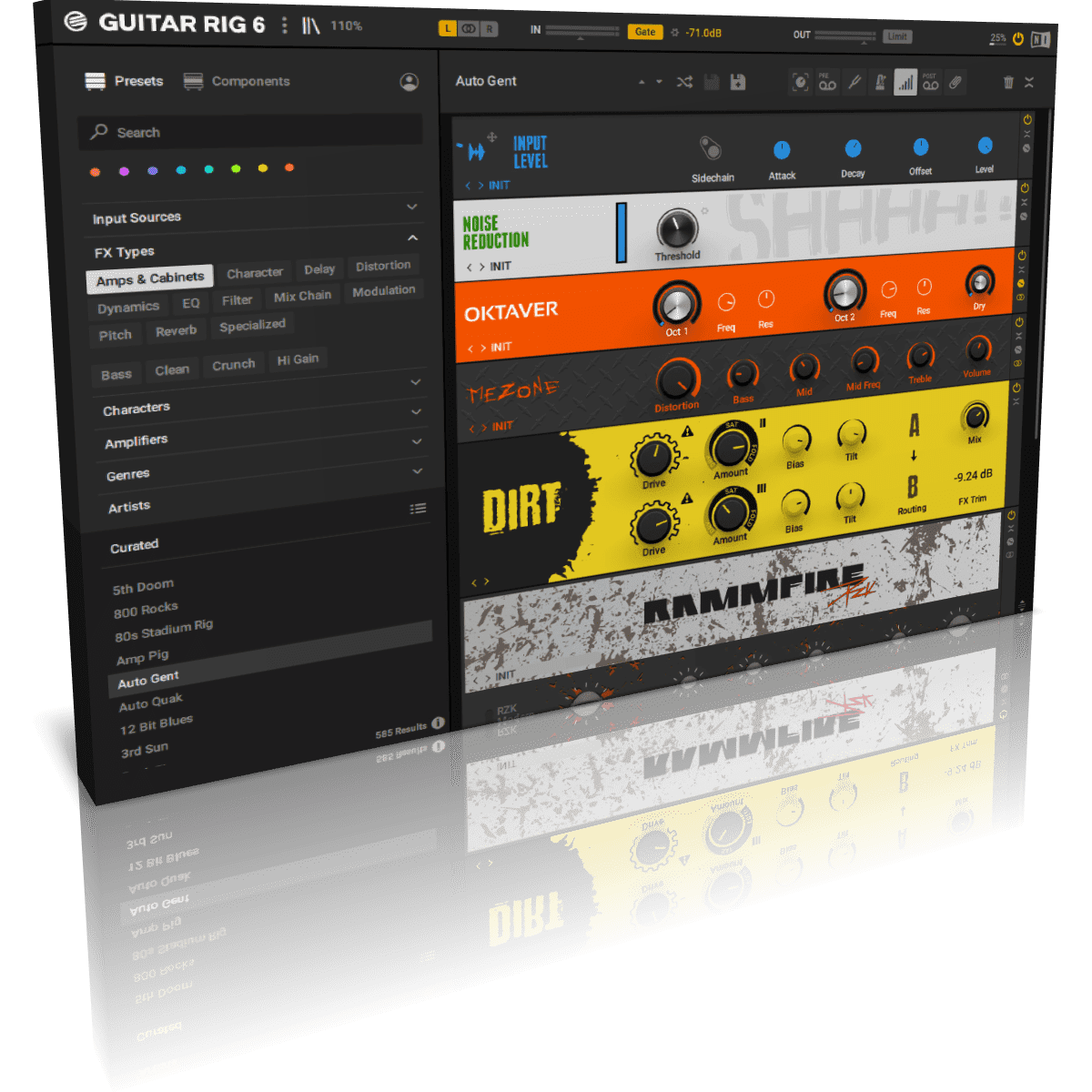Click the Input Level sidechain icon

(x=710, y=147)
